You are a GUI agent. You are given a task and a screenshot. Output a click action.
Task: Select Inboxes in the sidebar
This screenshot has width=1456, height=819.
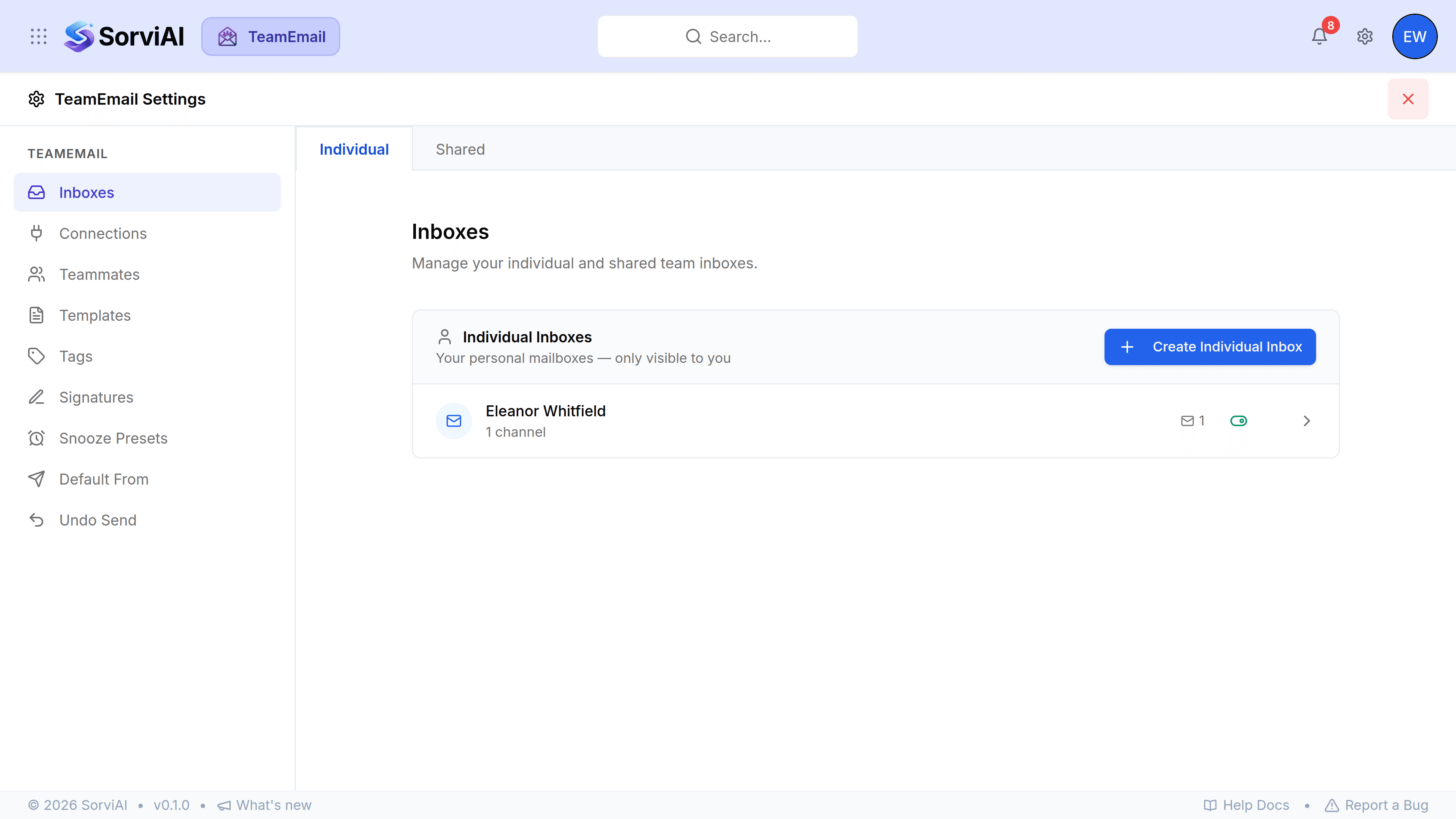[x=147, y=192]
